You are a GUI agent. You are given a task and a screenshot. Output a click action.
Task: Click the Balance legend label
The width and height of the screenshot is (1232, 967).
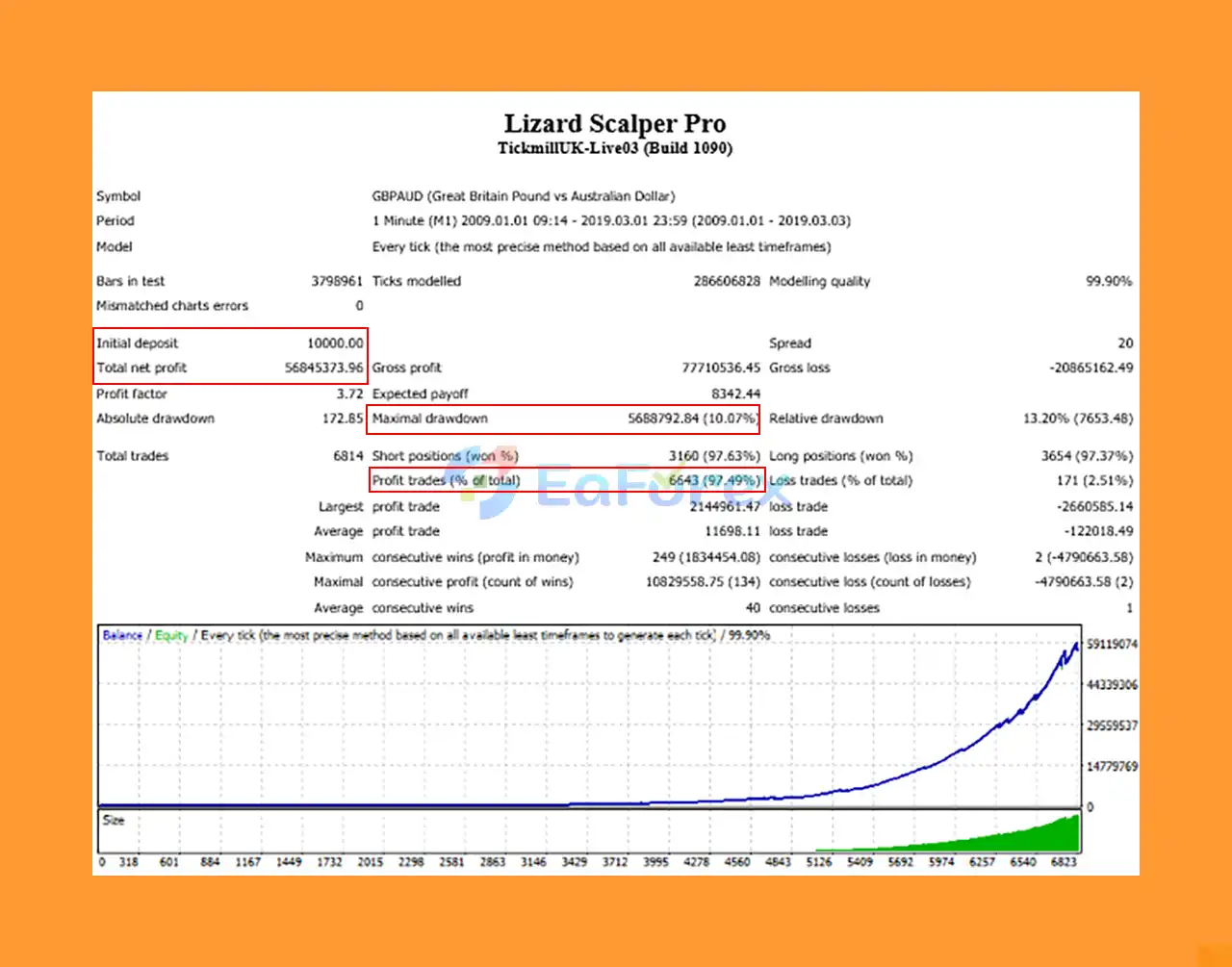[x=122, y=635]
